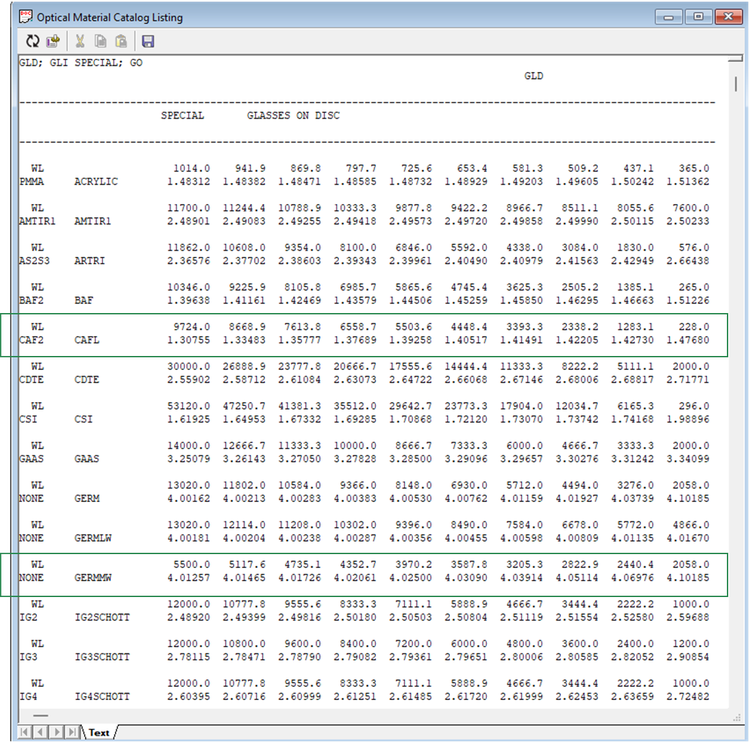Click the AMTIR1 wavelength "11700.0"
The width and height of the screenshot is (750, 743).
[x=188, y=208]
